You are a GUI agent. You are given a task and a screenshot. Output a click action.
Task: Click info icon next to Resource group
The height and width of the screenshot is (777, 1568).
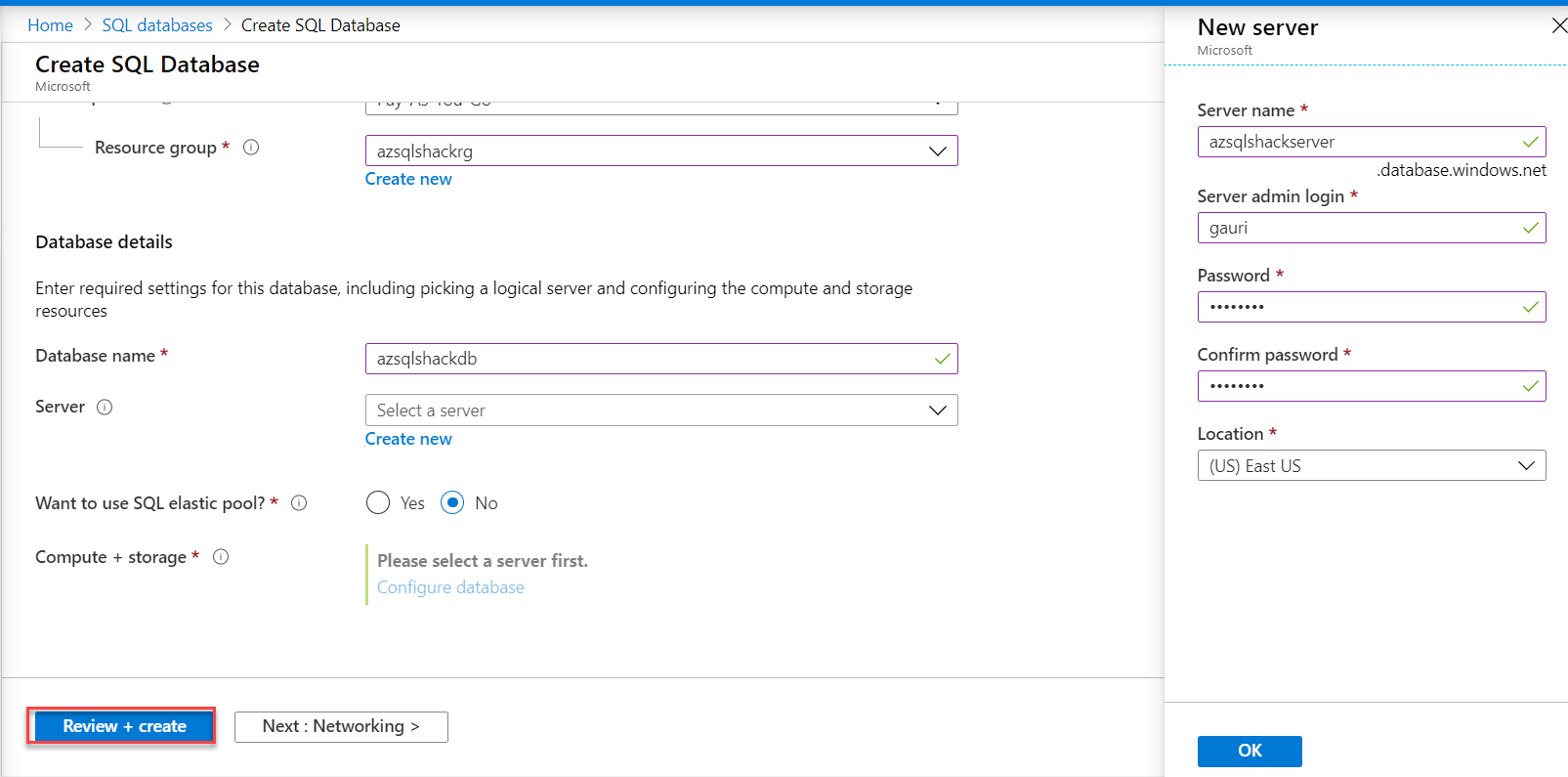(251, 148)
